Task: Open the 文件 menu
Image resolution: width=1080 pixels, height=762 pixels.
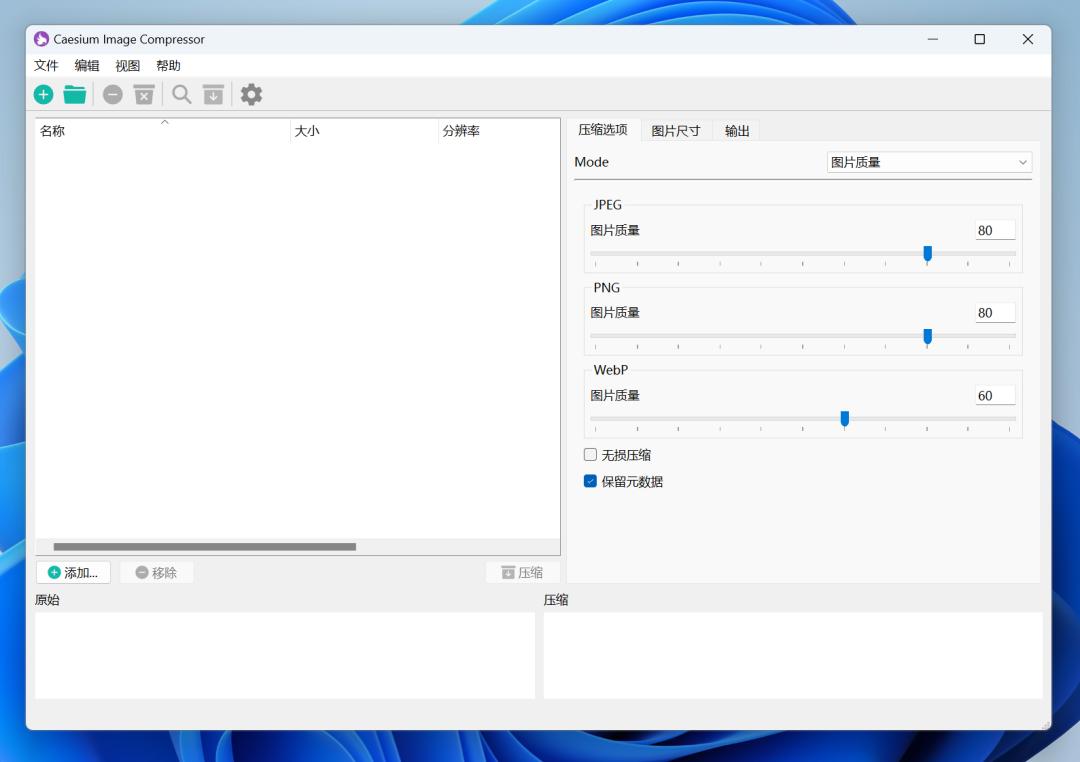Action: pyautogui.click(x=46, y=65)
